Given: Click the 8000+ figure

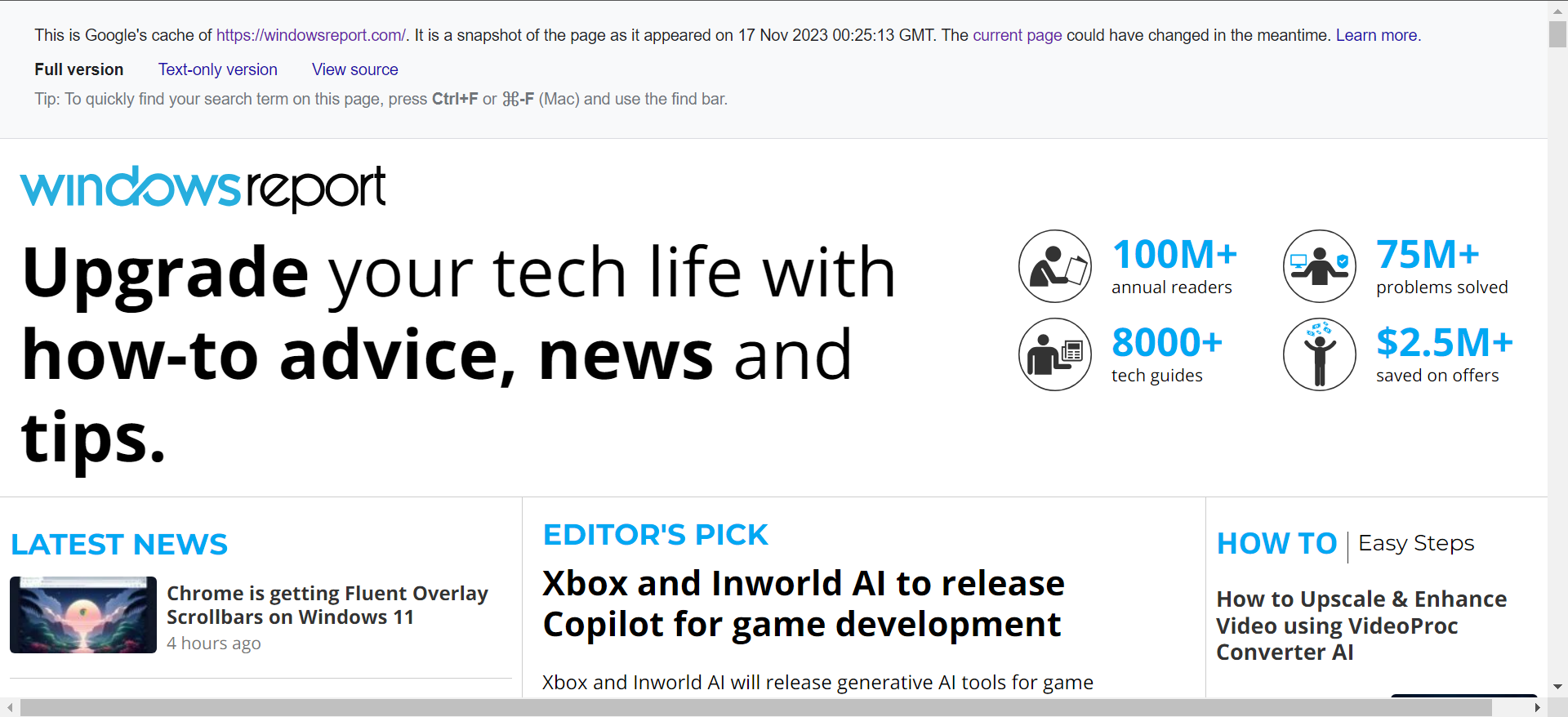Looking at the screenshot, I should (1167, 342).
